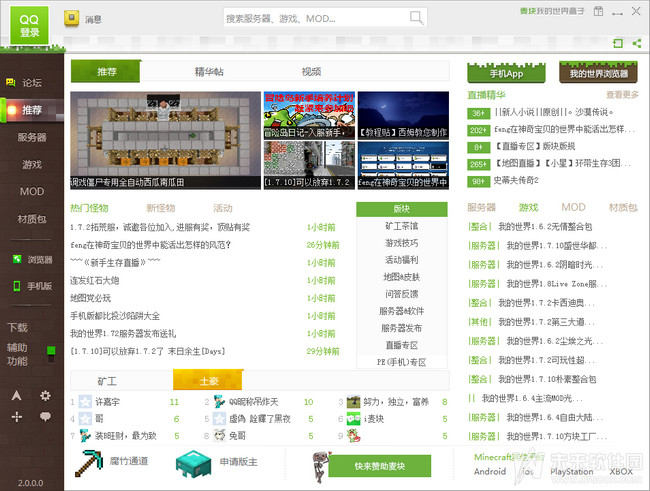Click the 查看更多 link
650x491 pixels.
coord(621,95)
